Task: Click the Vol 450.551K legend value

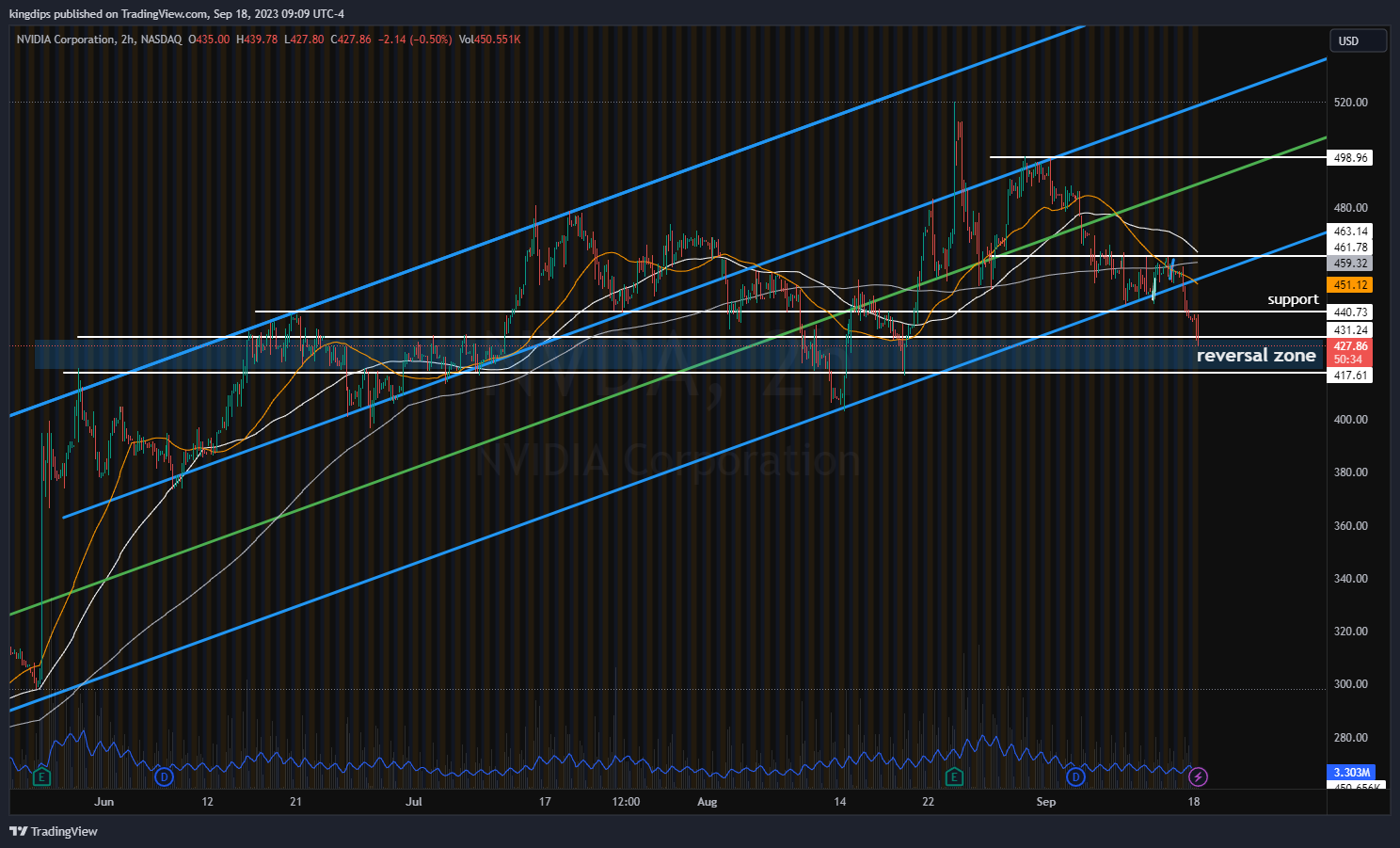Action: (x=489, y=40)
